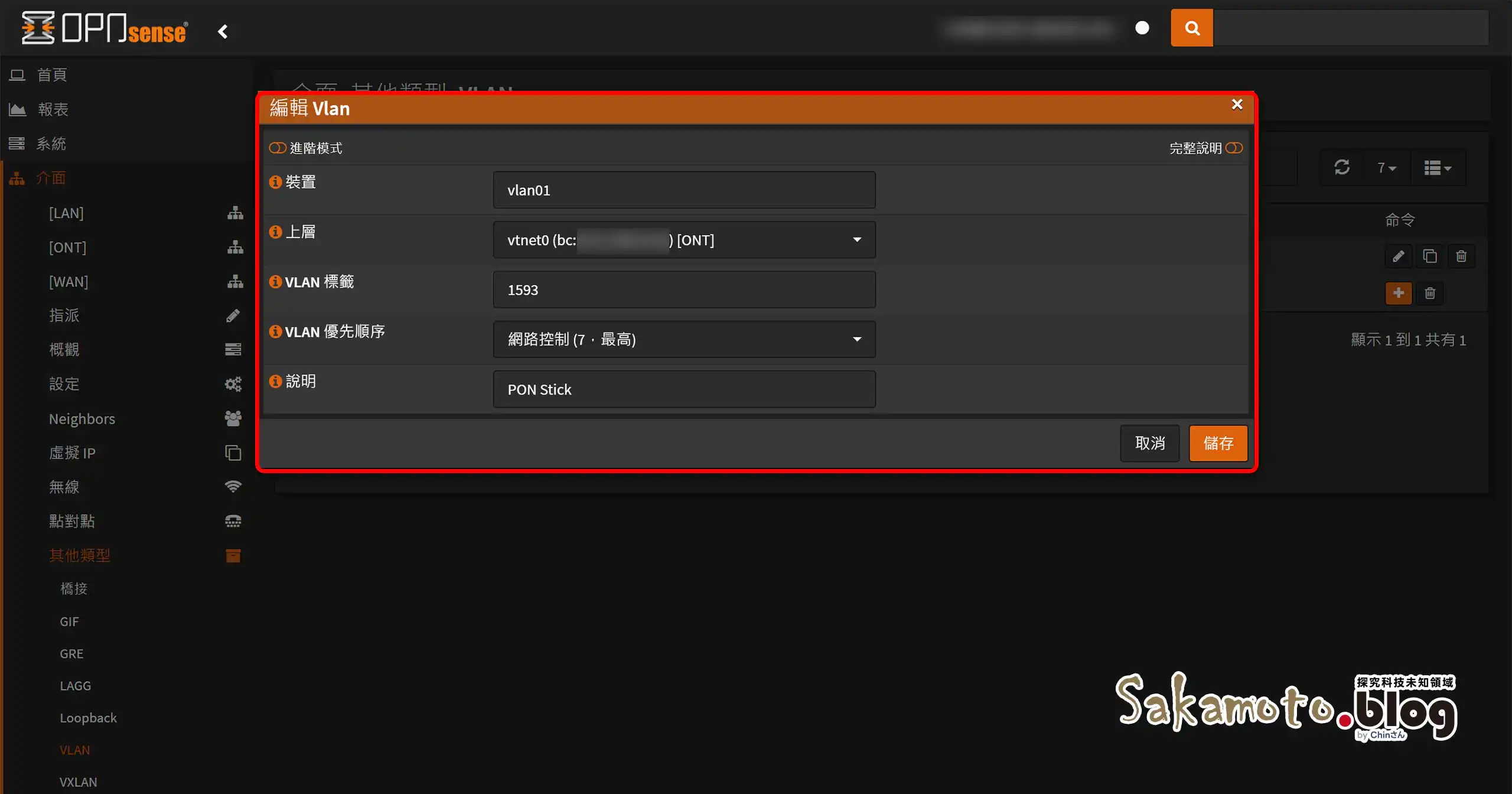Click the 說明 description field with PON Stick
The height and width of the screenshot is (794, 1512).
(x=684, y=389)
